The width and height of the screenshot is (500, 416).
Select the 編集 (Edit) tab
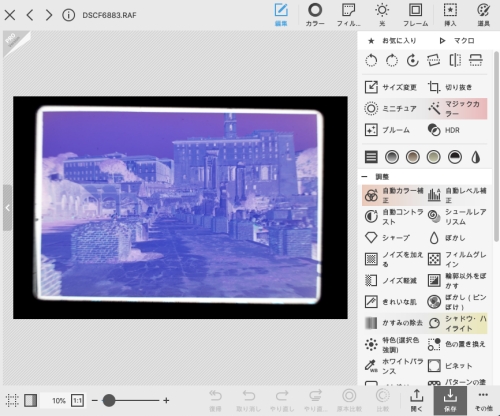281,15
